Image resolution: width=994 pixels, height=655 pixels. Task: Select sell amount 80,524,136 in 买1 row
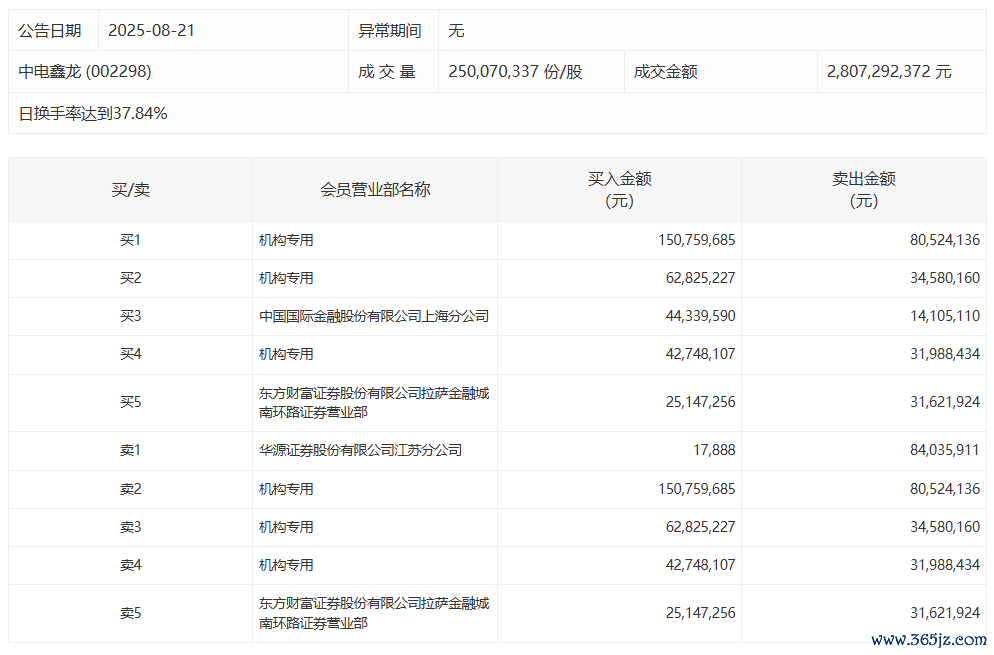tap(945, 240)
